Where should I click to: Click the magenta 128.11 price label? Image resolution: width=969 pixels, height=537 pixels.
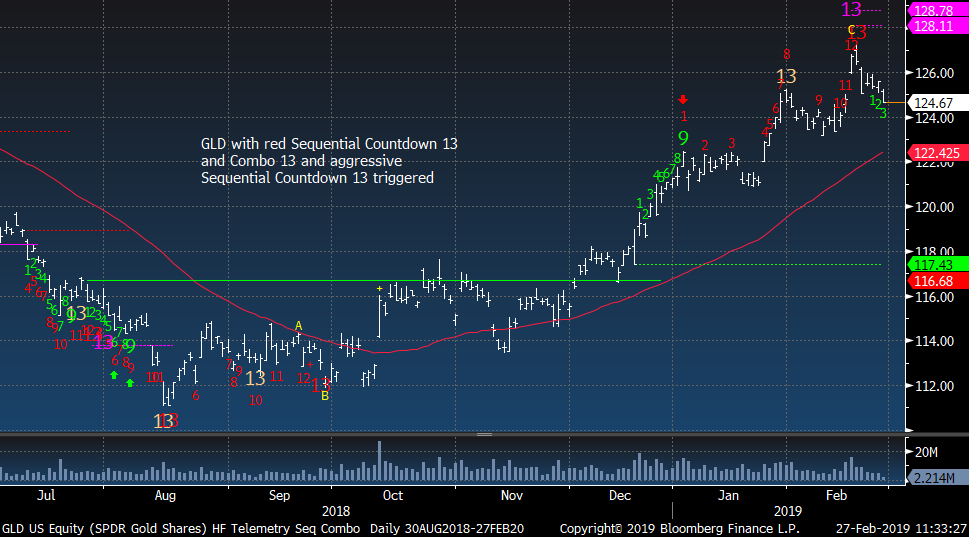(x=937, y=26)
